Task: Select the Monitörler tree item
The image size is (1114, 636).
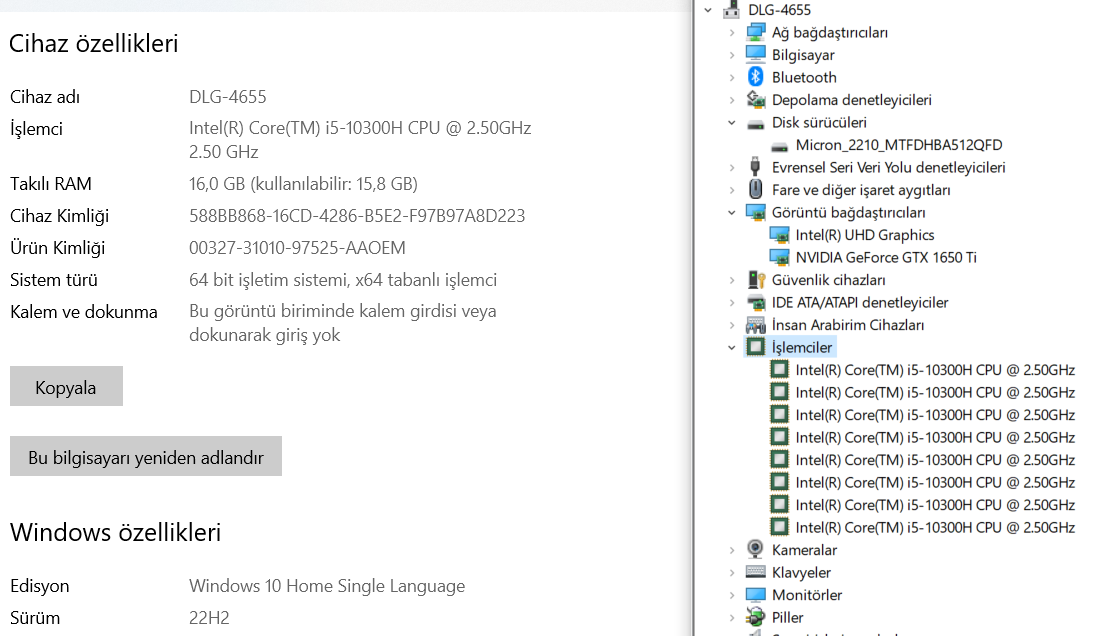Action: pyautogui.click(x=806, y=595)
